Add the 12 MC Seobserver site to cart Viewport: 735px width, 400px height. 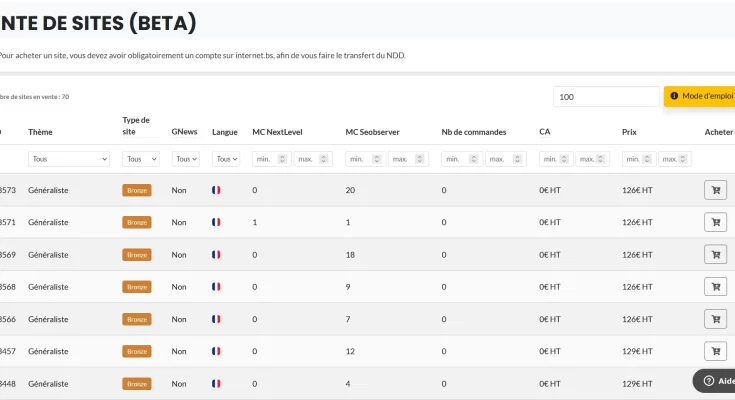point(715,351)
